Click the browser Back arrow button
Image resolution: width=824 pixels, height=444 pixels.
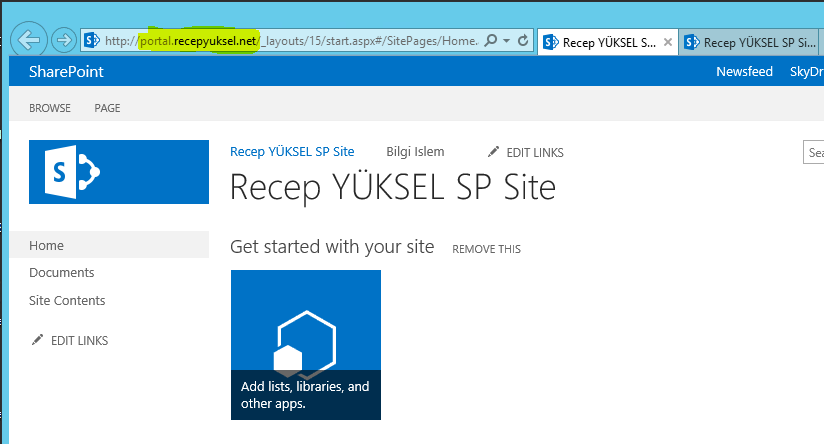coord(29,39)
